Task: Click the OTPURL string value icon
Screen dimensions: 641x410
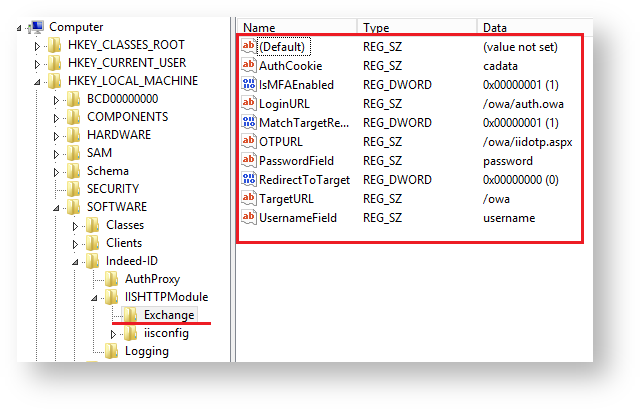Action: click(249, 142)
